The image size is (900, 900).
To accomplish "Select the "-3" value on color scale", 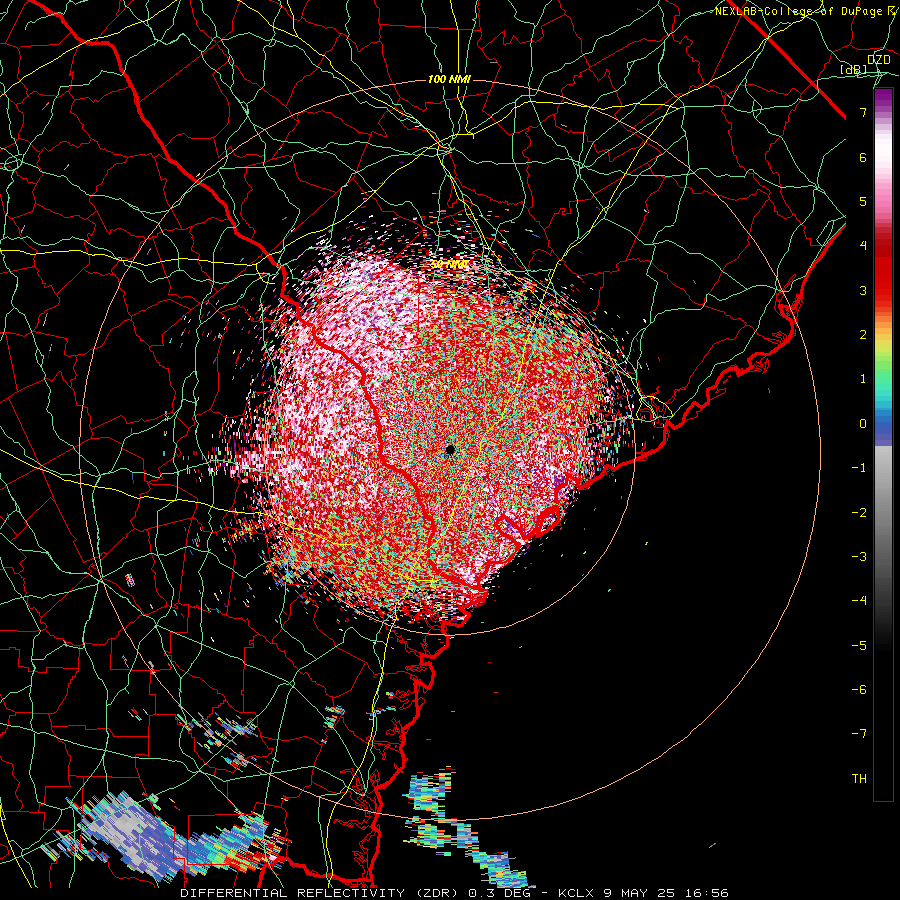I will 859,557.
